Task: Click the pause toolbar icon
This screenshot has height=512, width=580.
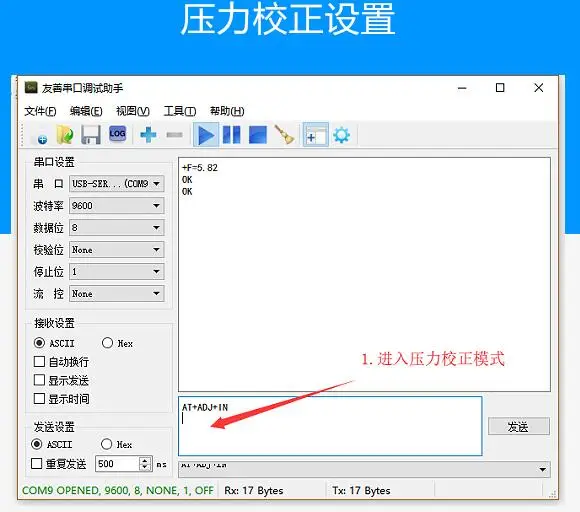Action: [232, 135]
